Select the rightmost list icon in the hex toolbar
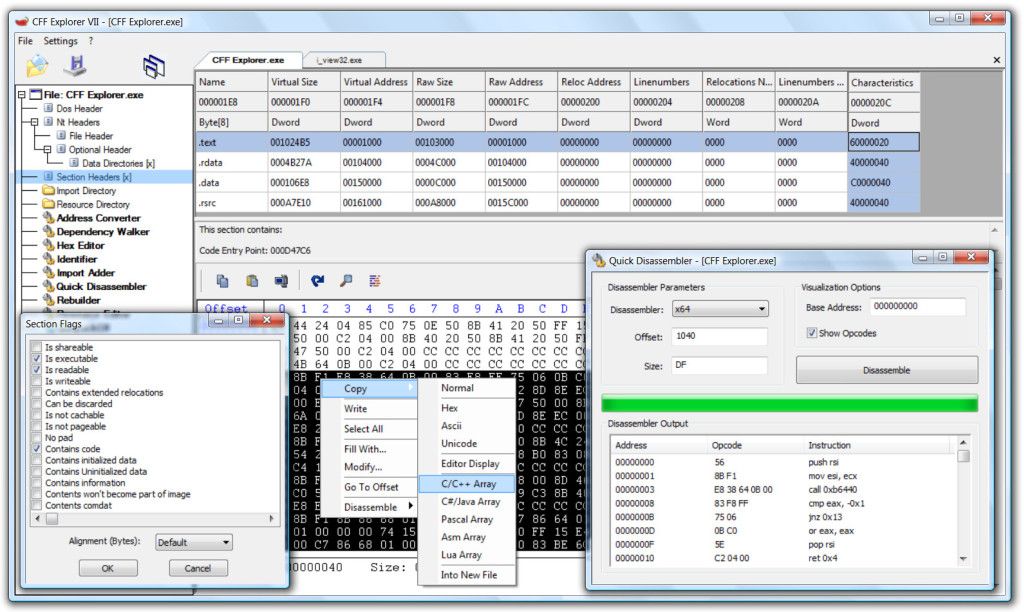1024x612 pixels. pos(374,281)
